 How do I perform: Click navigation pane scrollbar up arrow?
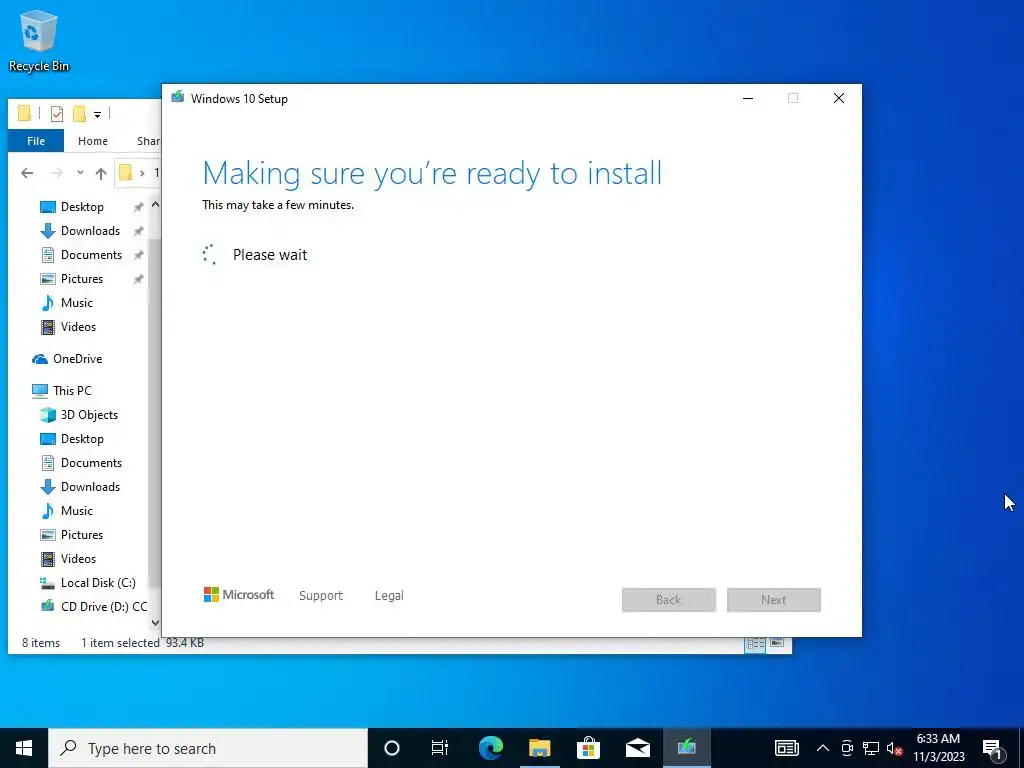click(x=155, y=205)
